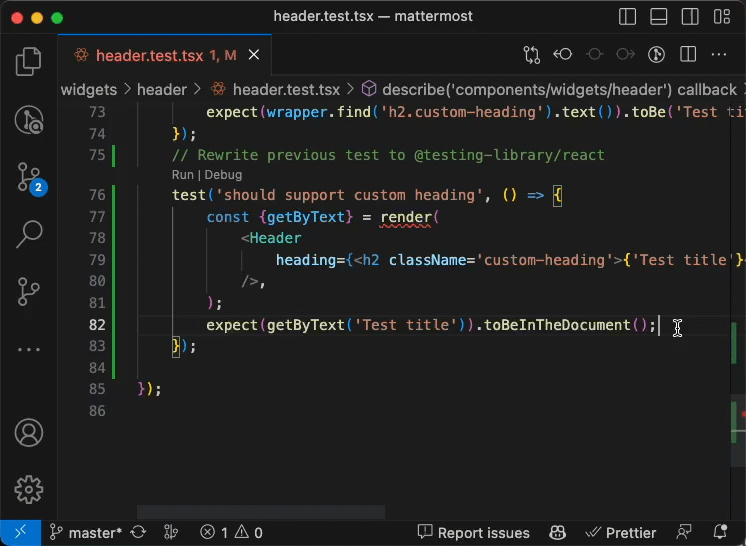Close the header.test.tsx tab

pyautogui.click(x=254, y=55)
